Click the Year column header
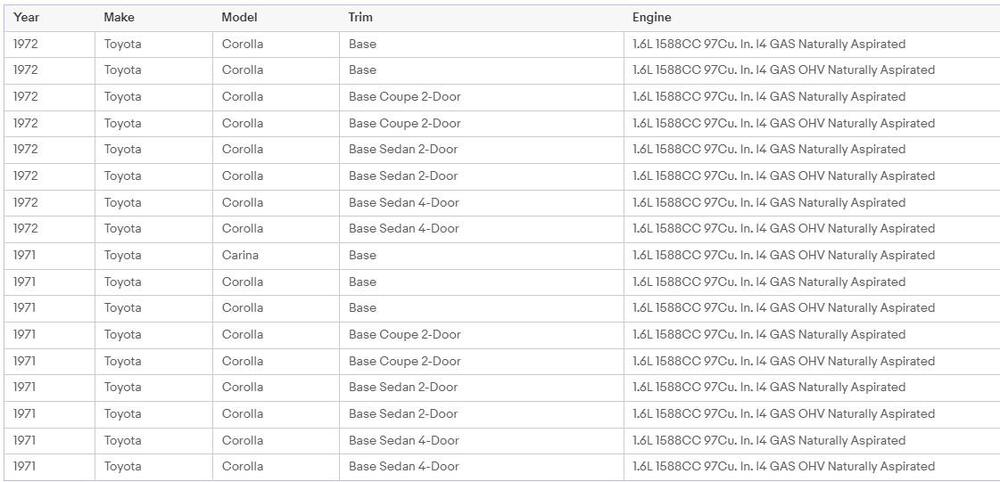Viewport: 1000px width, 482px height. tap(49, 18)
